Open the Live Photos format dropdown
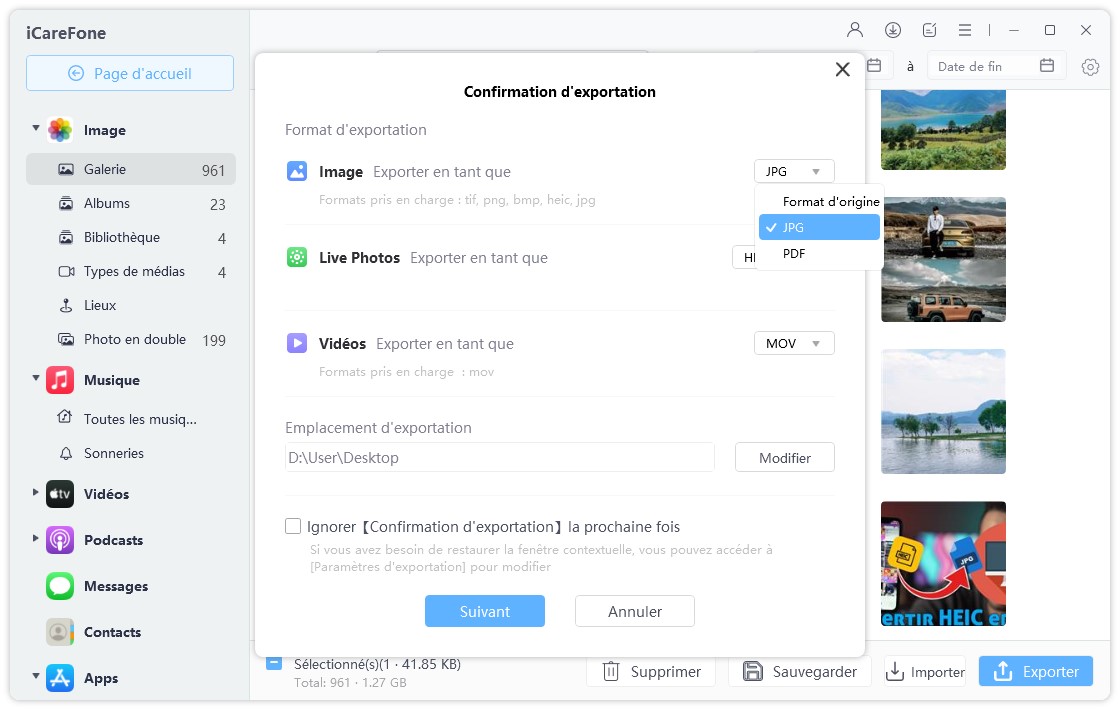The width and height of the screenshot is (1120, 710). (x=744, y=257)
